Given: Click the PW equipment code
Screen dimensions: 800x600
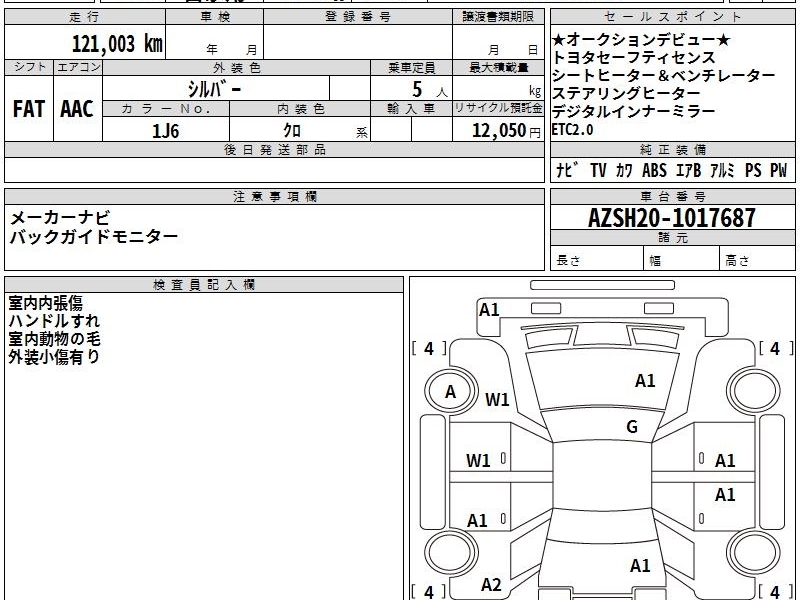Looking at the screenshot, I should [779, 170].
